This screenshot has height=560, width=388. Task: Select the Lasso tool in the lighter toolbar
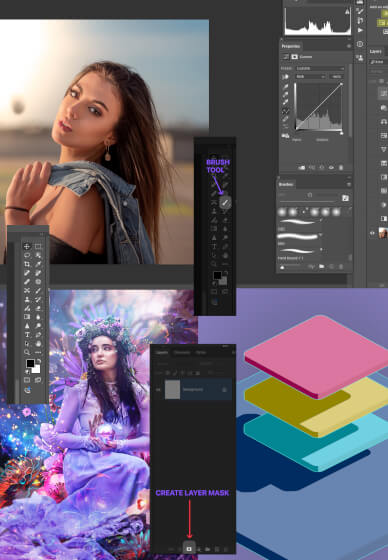click(x=27, y=255)
